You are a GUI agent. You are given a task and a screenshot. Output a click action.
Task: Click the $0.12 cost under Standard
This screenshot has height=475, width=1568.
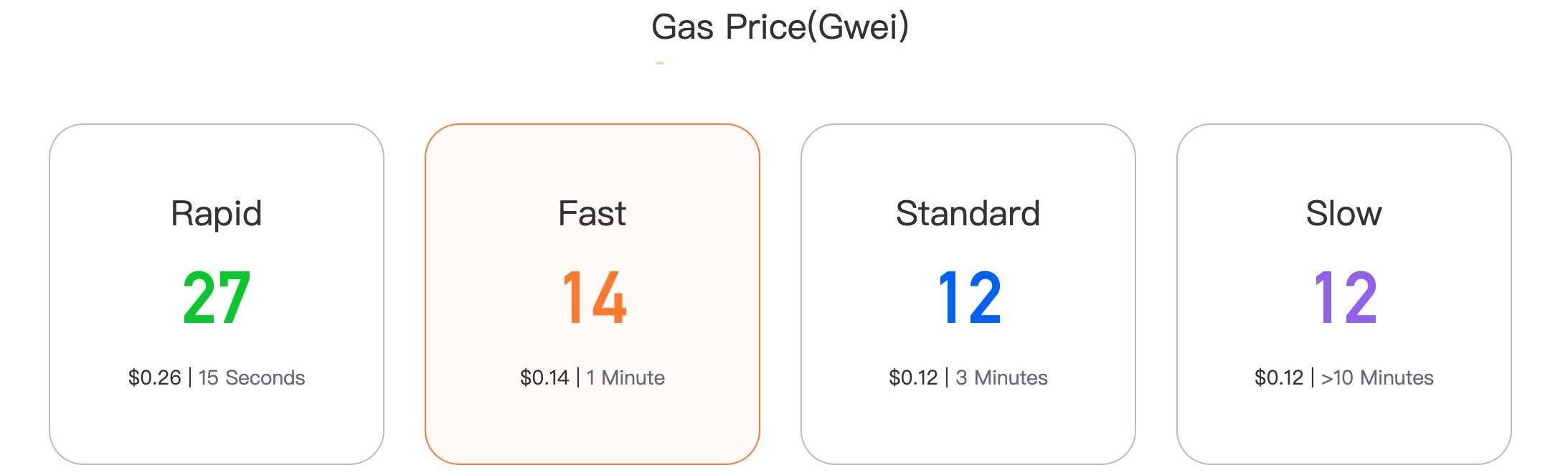point(913,377)
